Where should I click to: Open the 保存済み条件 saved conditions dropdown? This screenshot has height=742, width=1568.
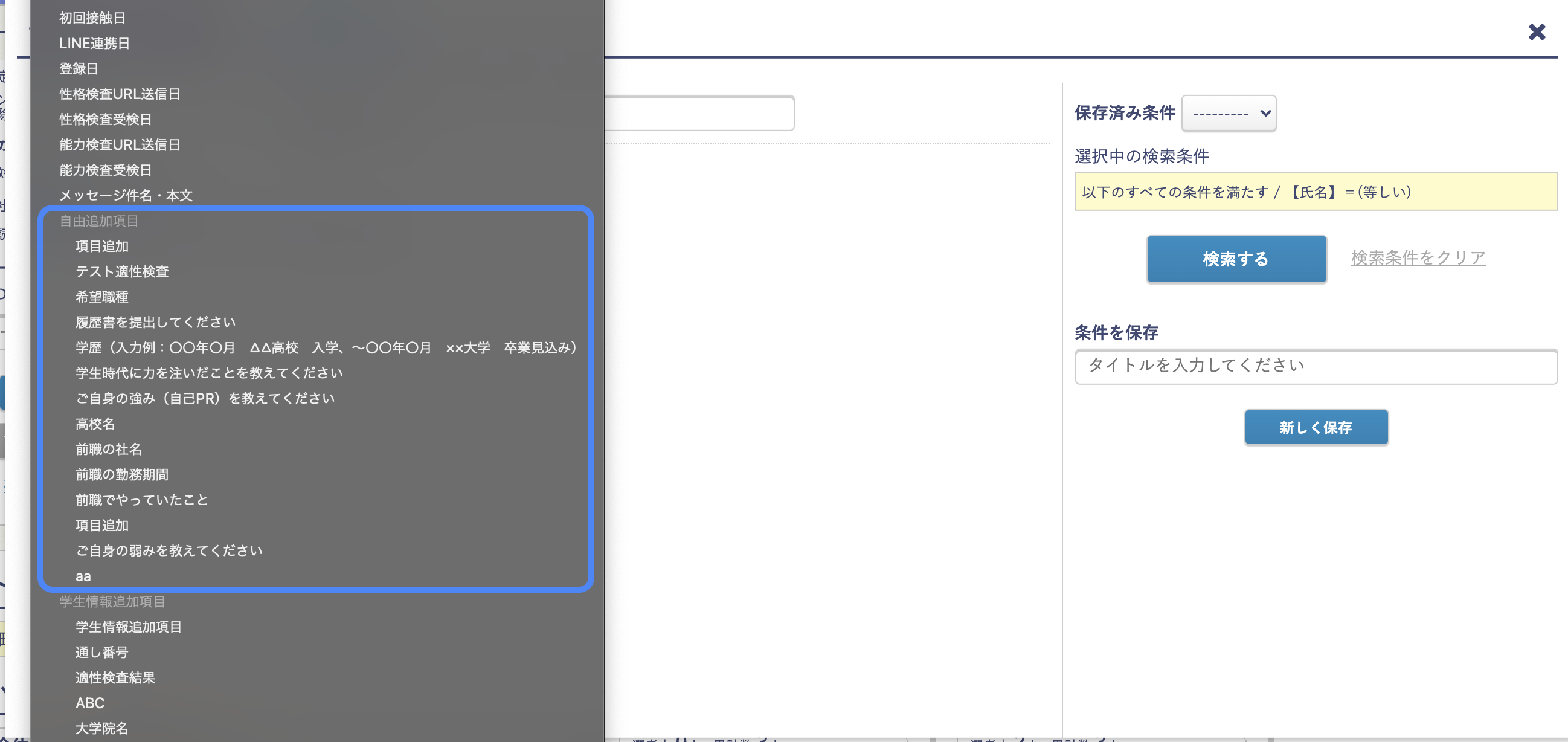1229,112
